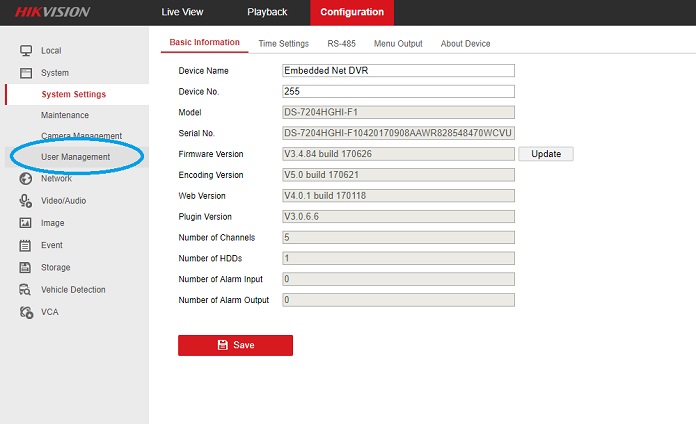Click the red Save button

point(235,345)
